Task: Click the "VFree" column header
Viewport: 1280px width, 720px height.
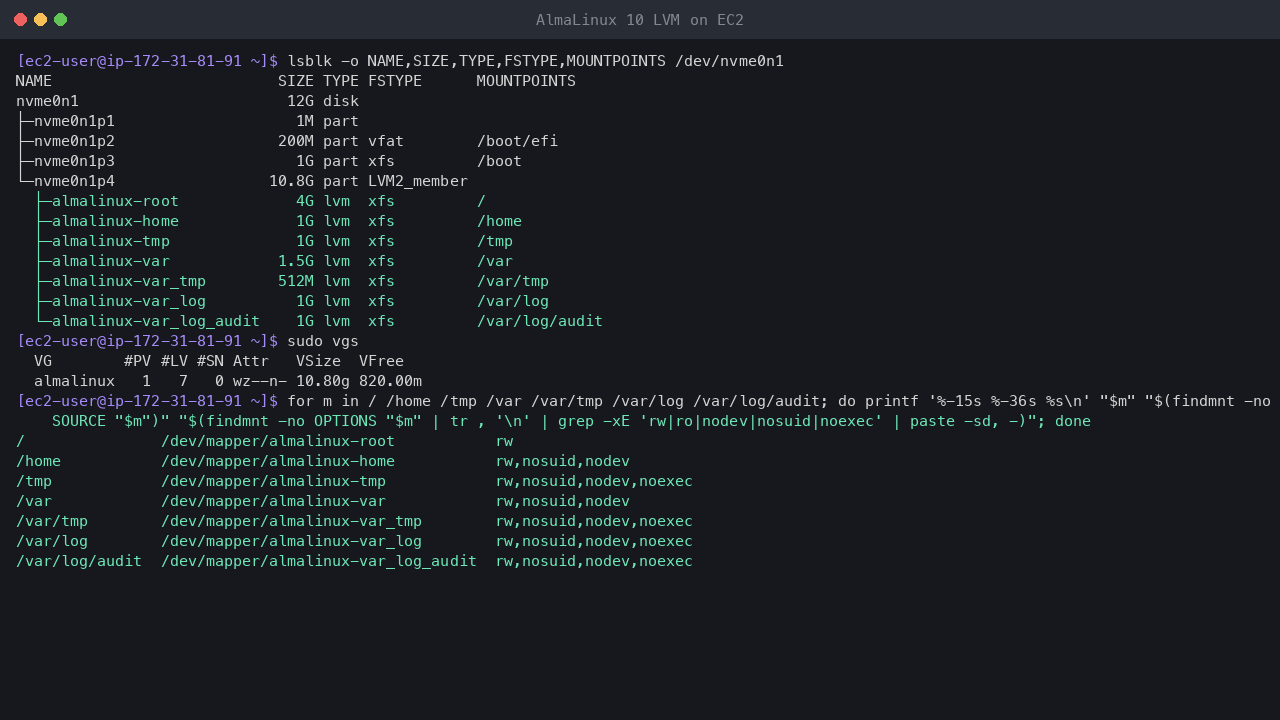Action: pyautogui.click(x=382, y=361)
